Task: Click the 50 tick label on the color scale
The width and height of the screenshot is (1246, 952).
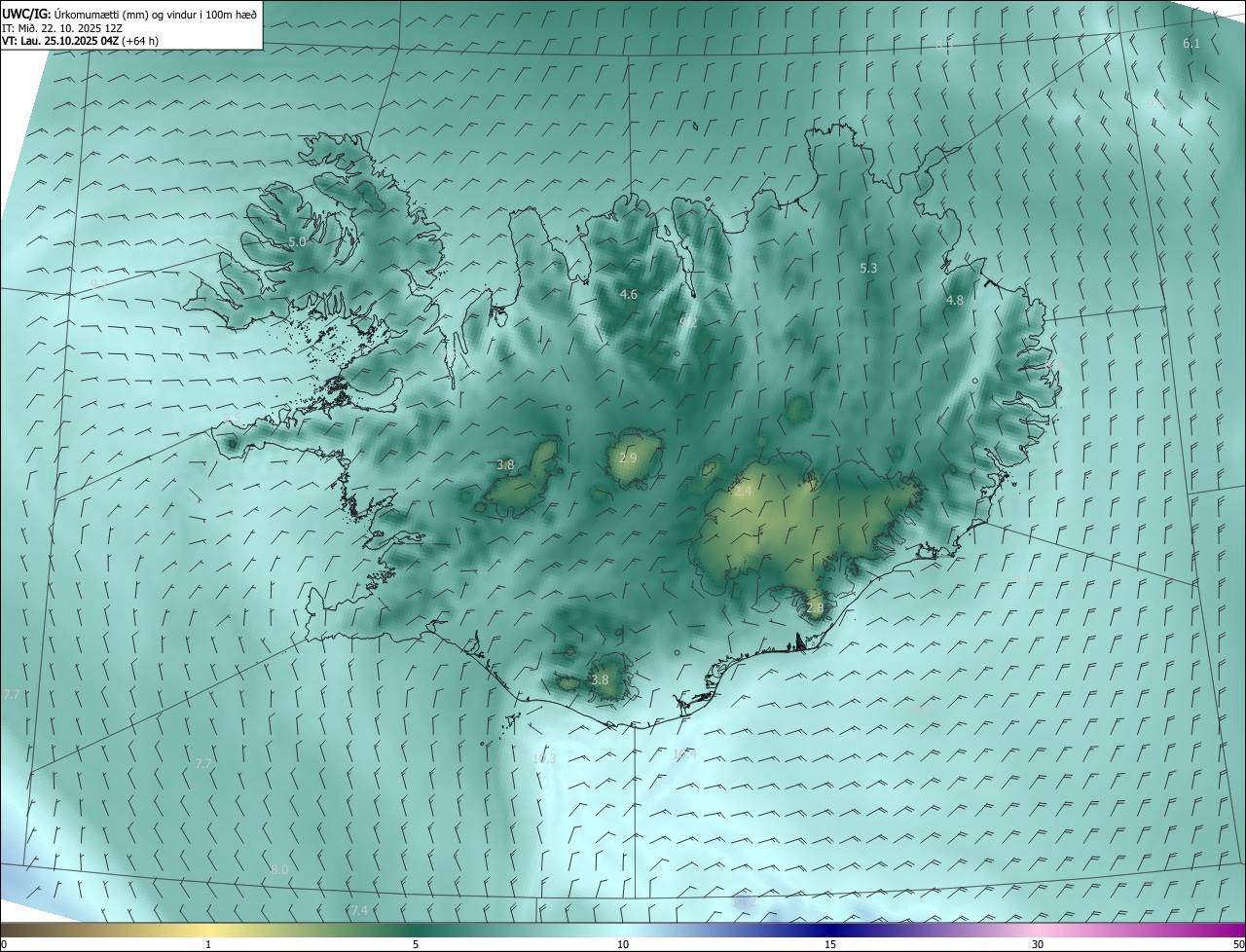Action: (1238, 945)
